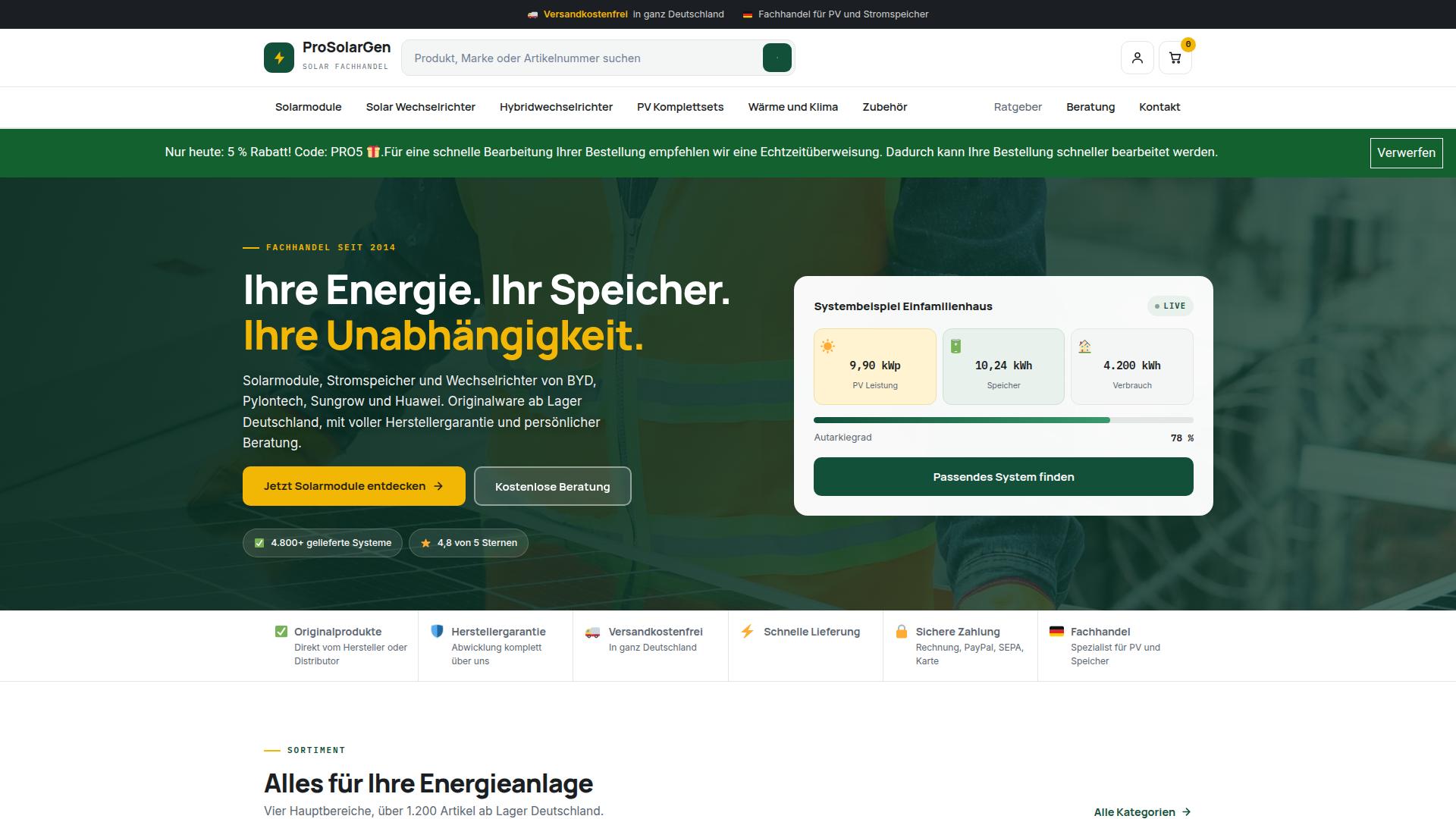Image resolution: width=1456 pixels, height=819 pixels.
Task: Go to the Ratgeber page
Action: pyautogui.click(x=1018, y=107)
